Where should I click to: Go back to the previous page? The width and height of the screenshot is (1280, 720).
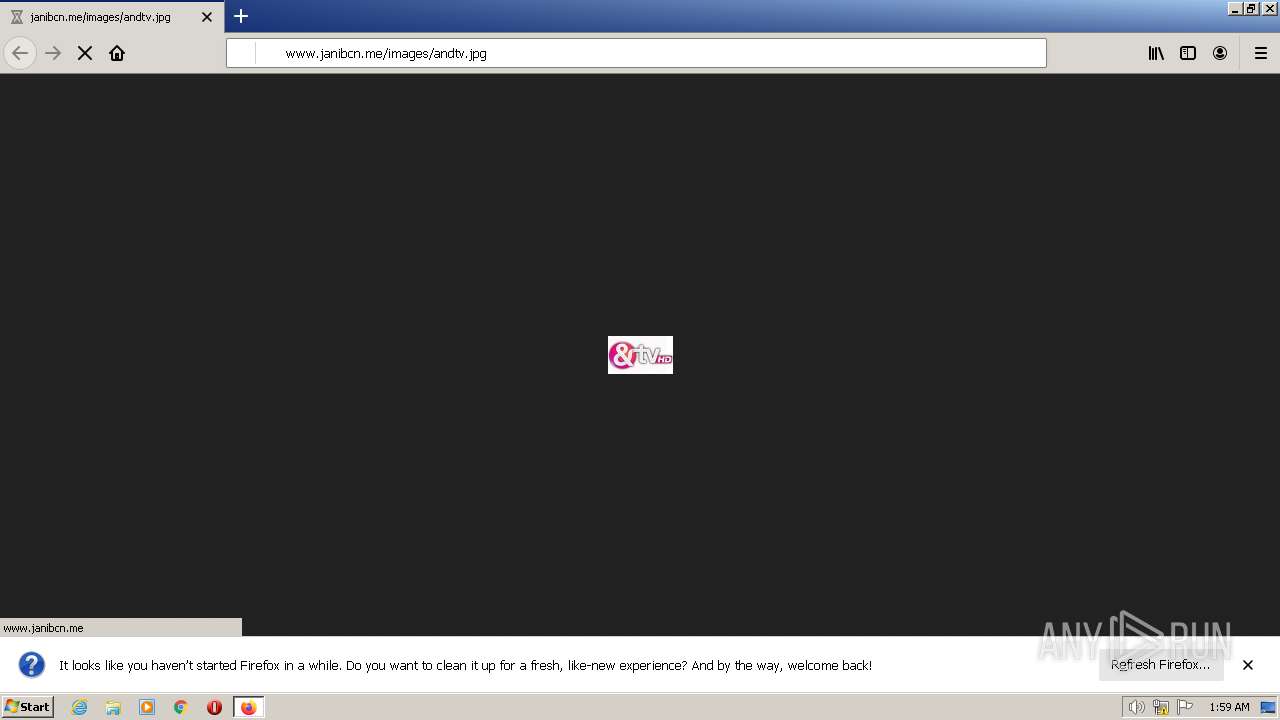(20, 53)
